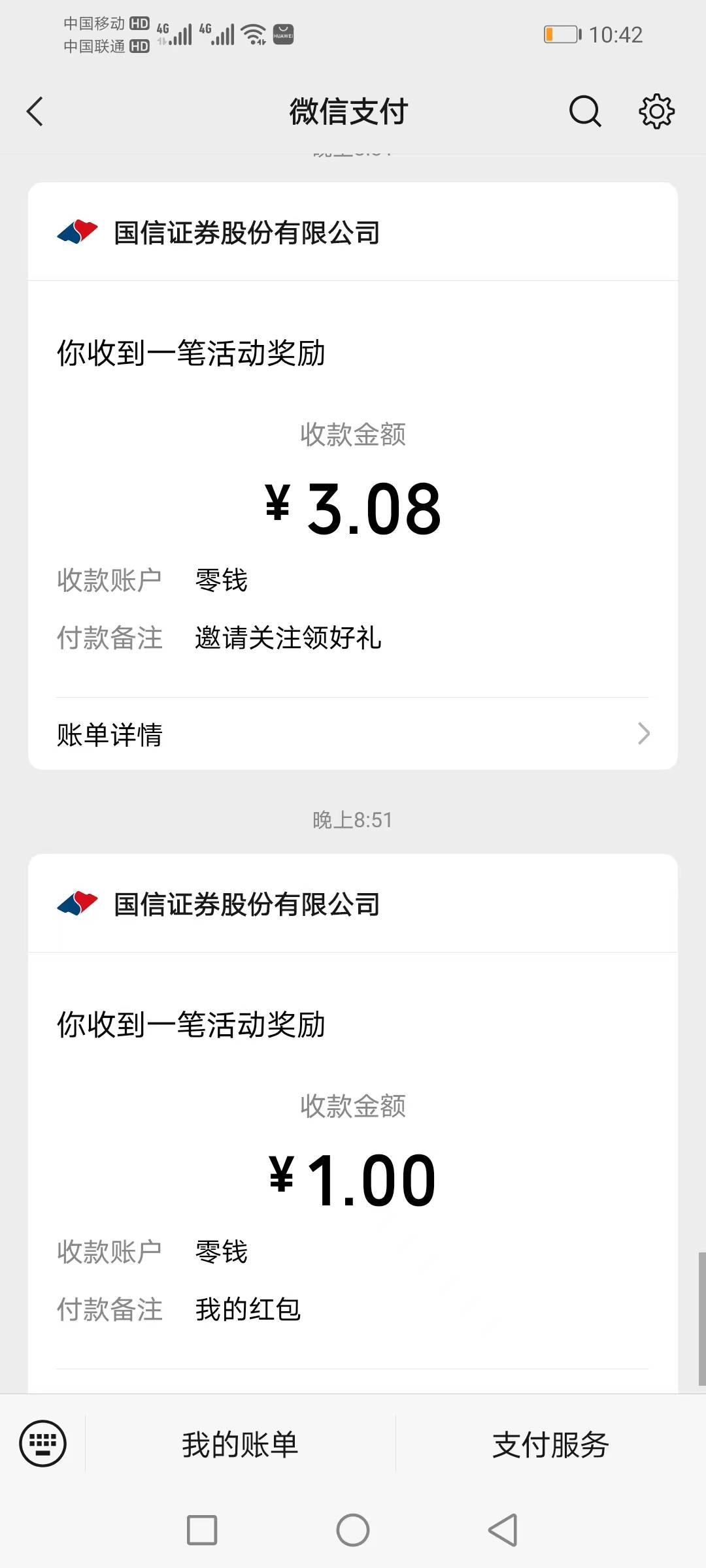This screenshot has width=706, height=1568.
Task: Tap first 国信证券股份有限公司 sender name
Action: pyautogui.click(x=246, y=233)
